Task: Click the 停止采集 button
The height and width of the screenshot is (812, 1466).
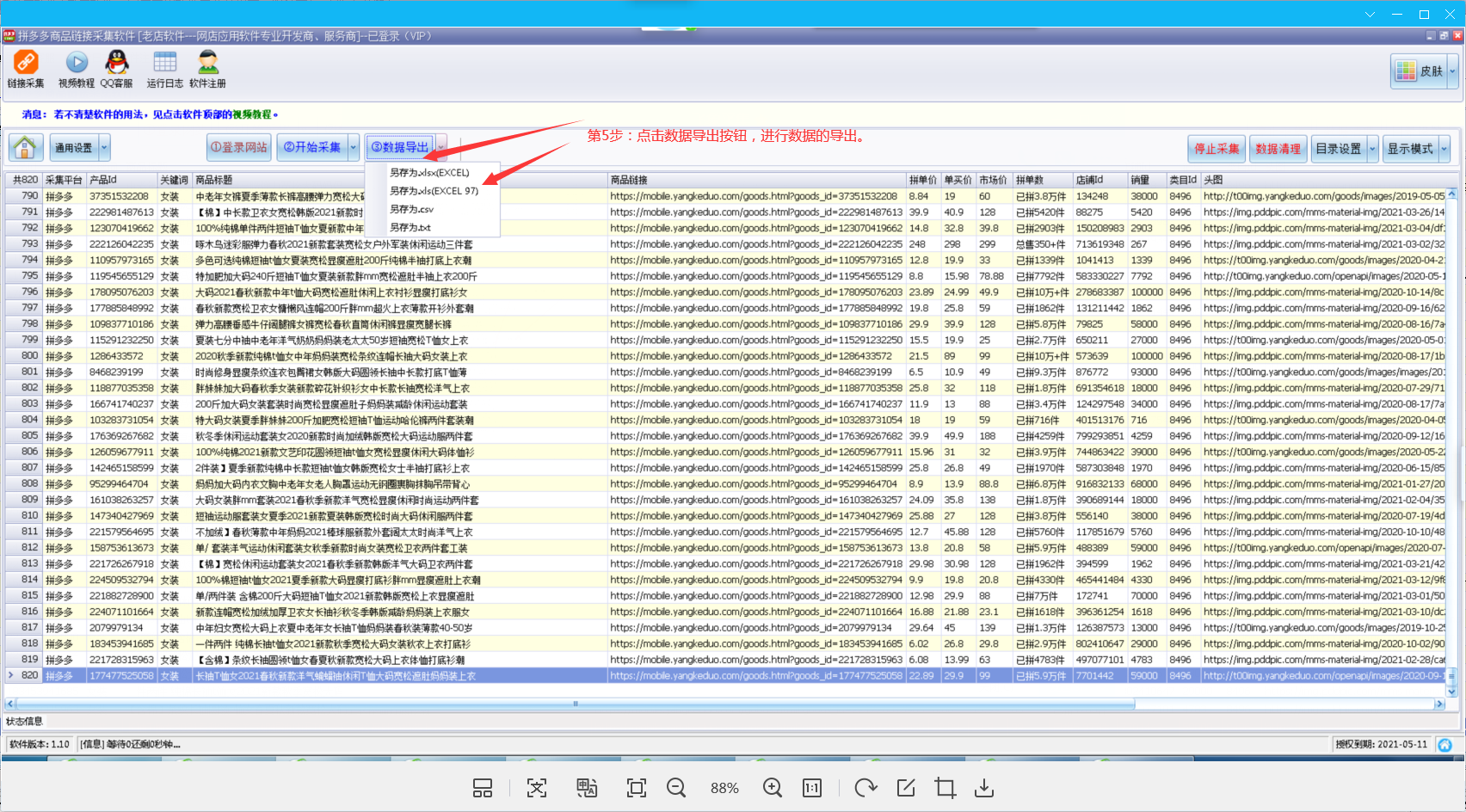Action: point(1217,148)
